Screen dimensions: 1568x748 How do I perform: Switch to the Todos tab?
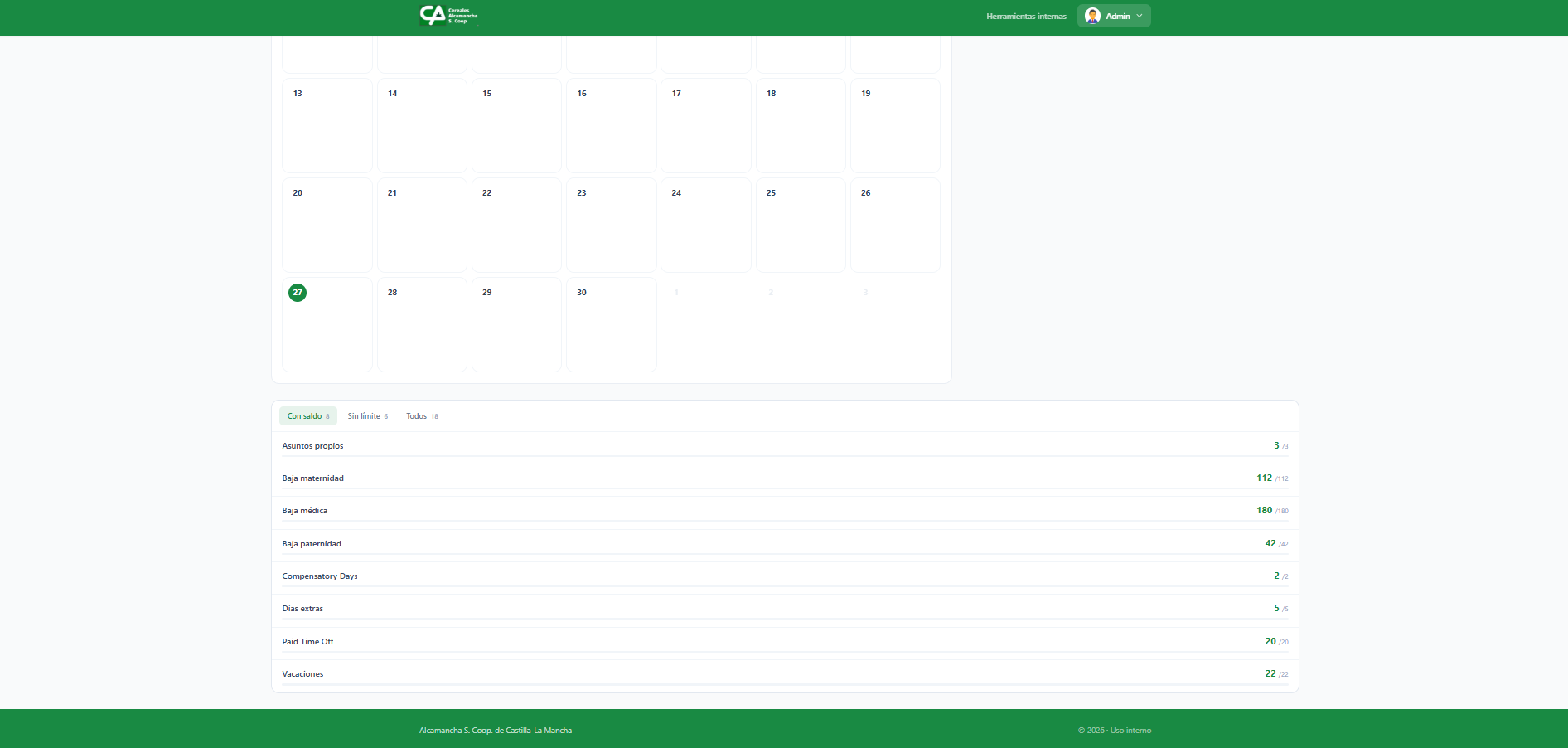click(421, 416)
